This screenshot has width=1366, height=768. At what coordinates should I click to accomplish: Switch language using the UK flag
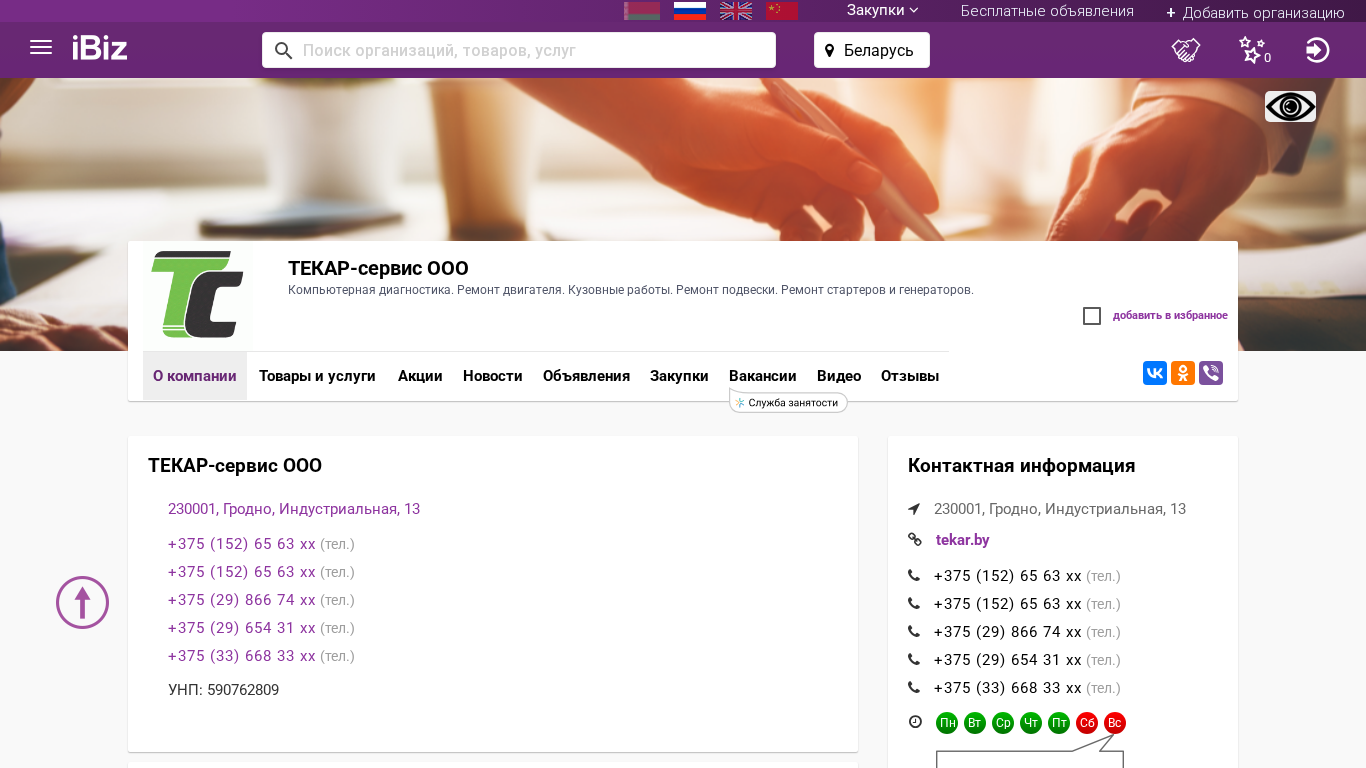(x=736, y=11)
